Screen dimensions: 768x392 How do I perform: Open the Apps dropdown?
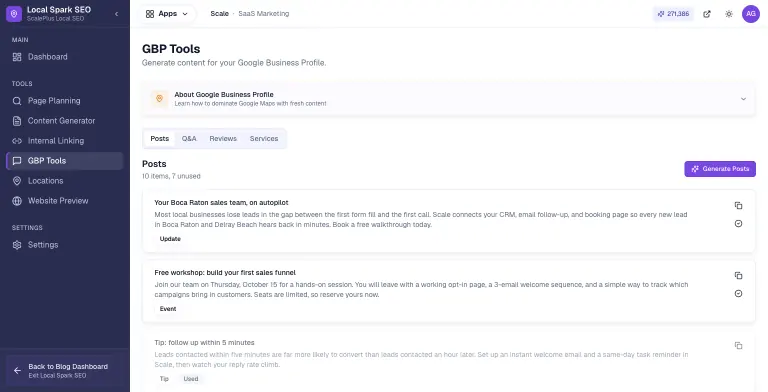point(167,14)
